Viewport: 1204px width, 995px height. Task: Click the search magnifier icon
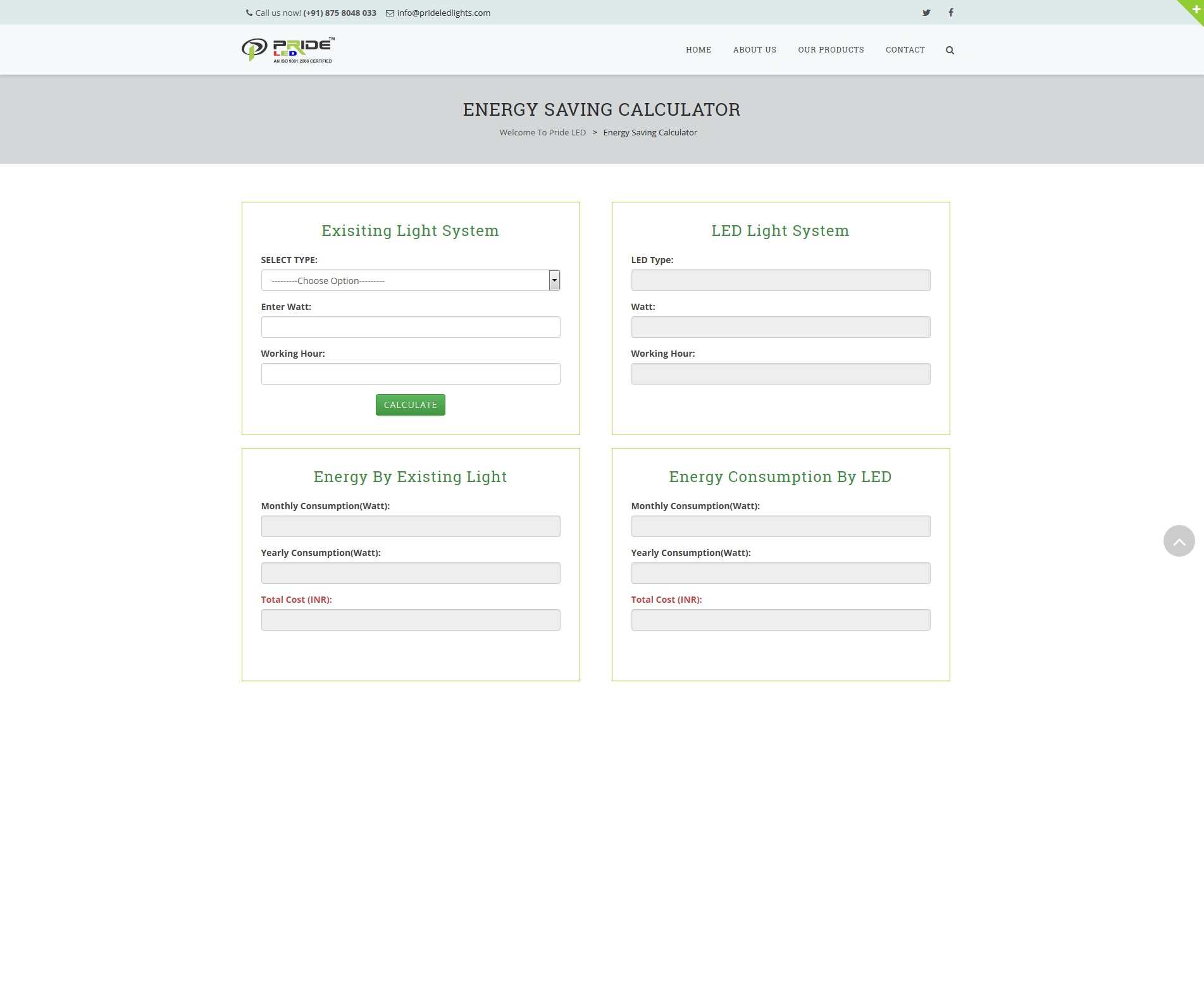(950, 50)
